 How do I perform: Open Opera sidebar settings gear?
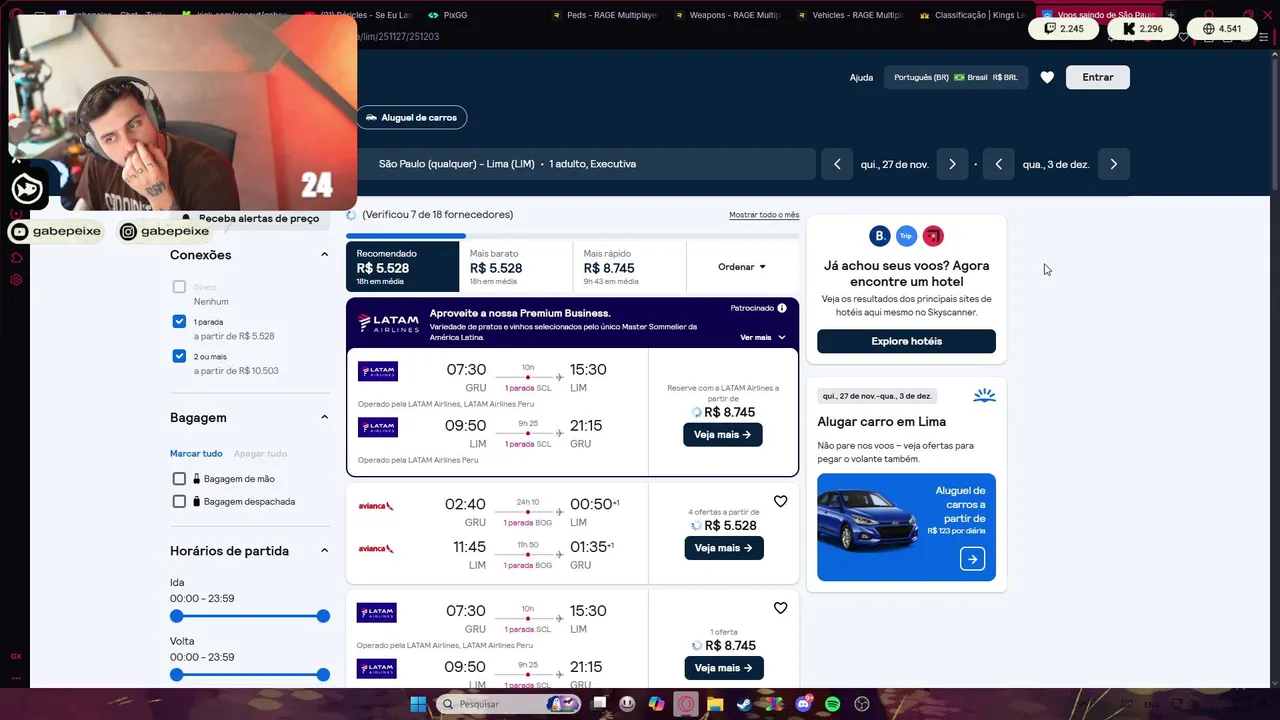(x=16, y=280)
